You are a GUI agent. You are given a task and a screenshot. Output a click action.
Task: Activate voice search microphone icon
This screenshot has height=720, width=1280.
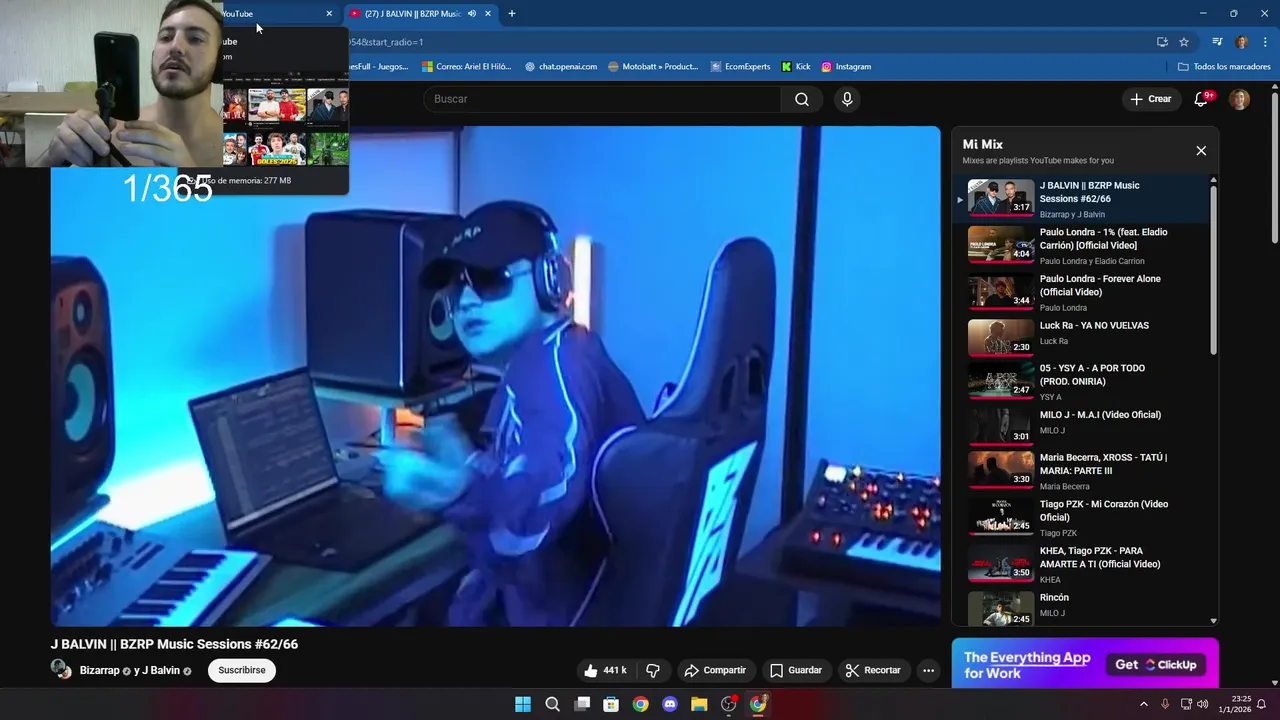point(847,99)
